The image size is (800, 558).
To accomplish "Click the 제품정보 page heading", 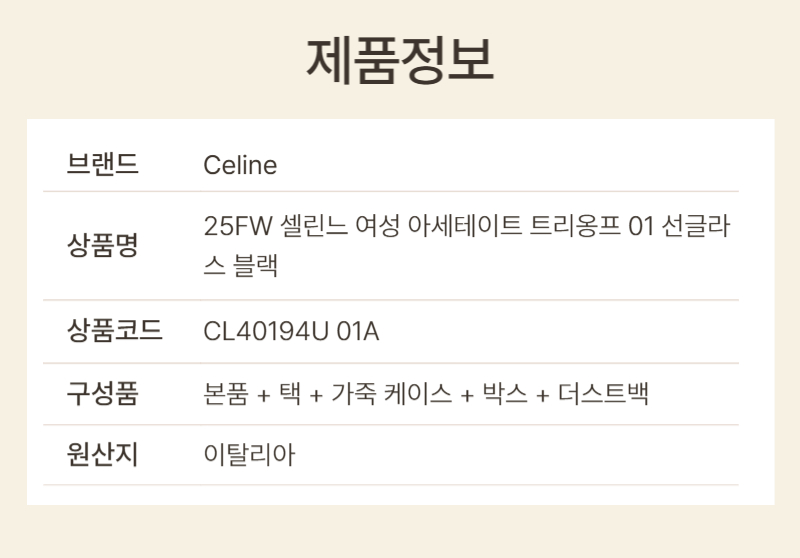I will pyautogui.click(x=400, y=61).
